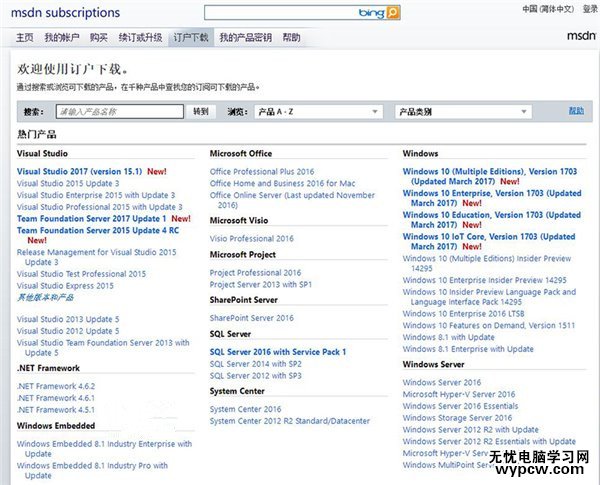Open Visio Professional 2016 link
Screen dimensions: 600x485
pyautogui.click(x=252, y=238)
